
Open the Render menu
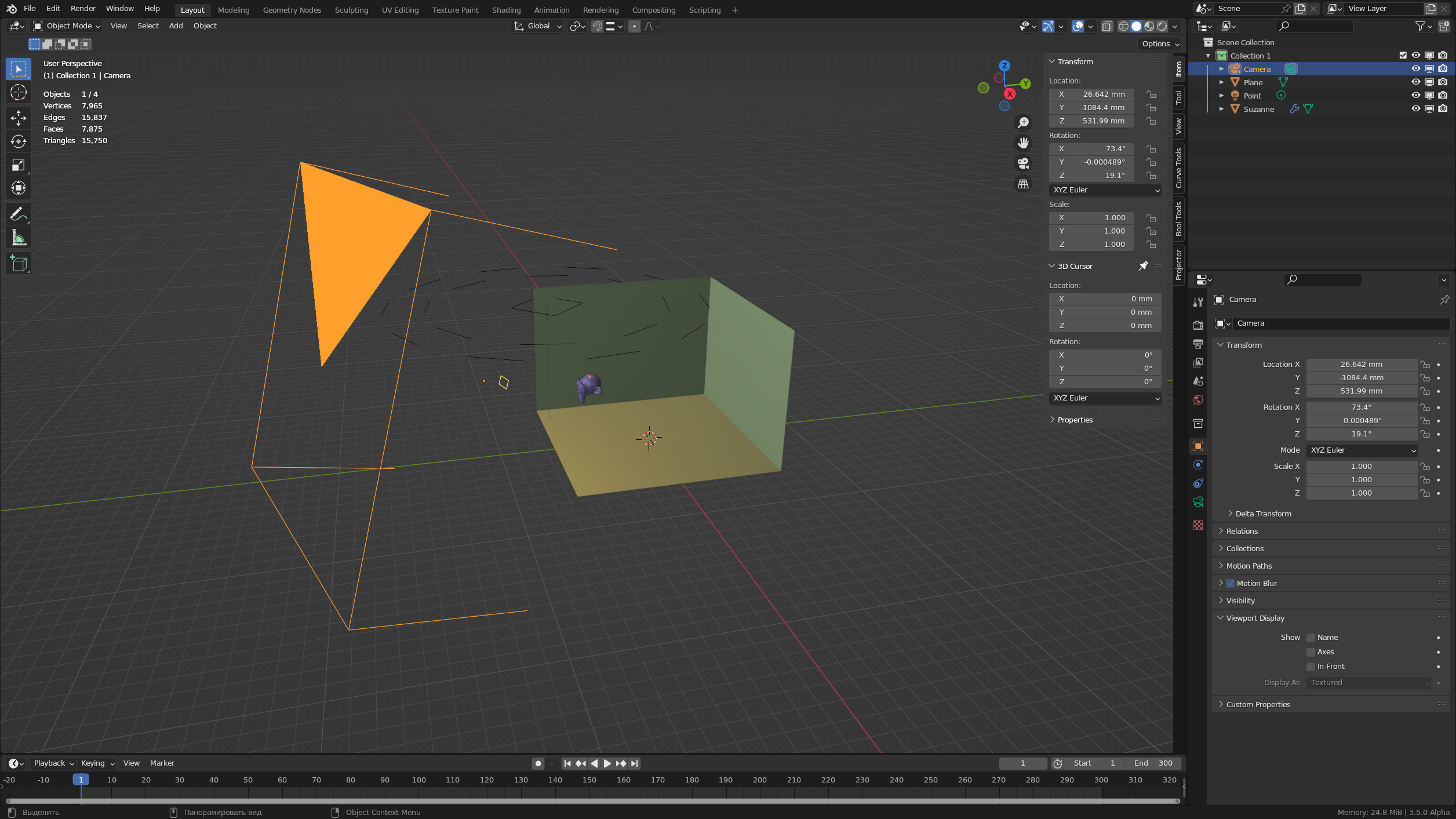point(83,9)
